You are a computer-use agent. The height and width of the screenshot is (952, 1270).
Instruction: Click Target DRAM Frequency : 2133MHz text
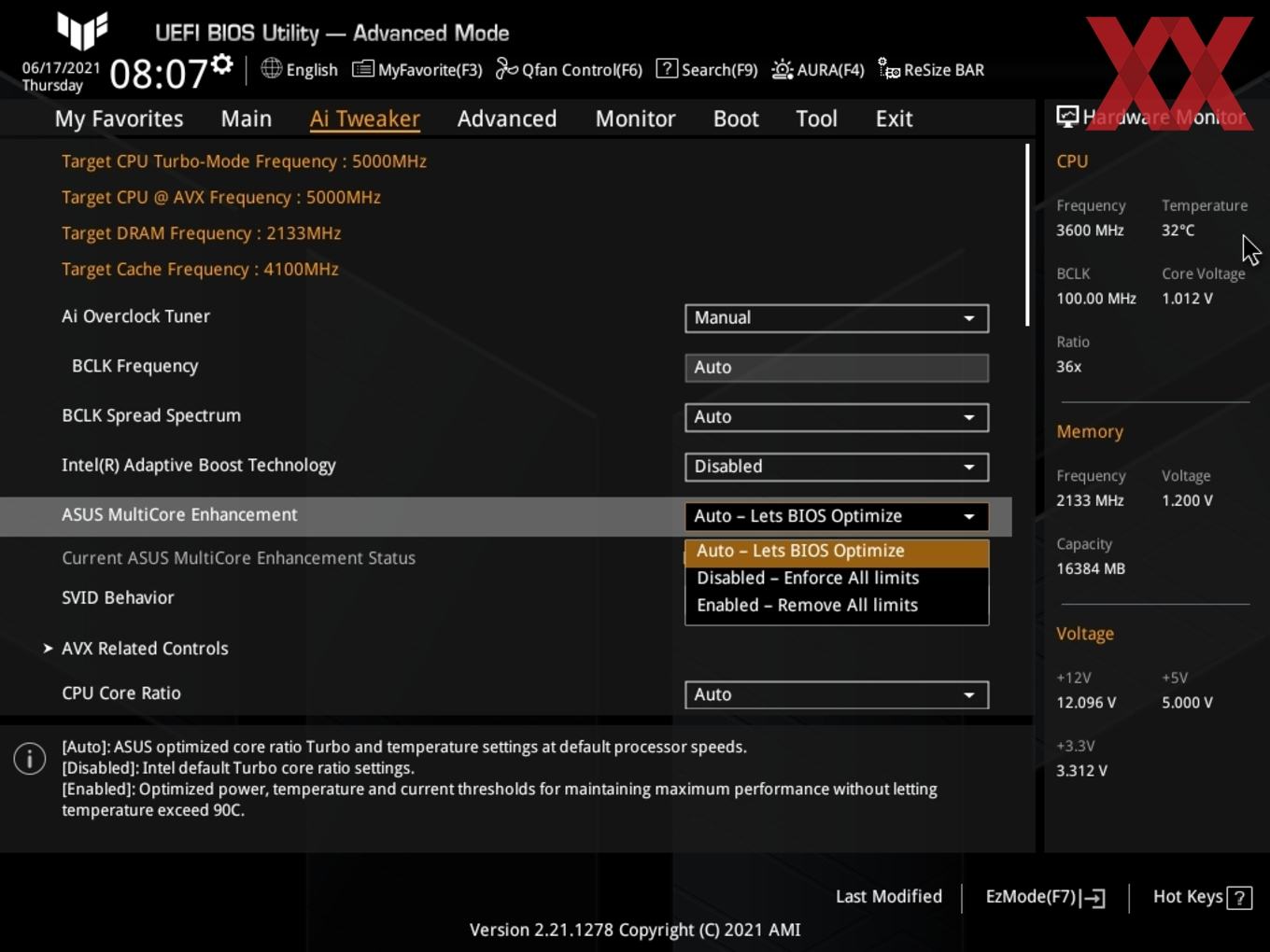coord(201,233)
